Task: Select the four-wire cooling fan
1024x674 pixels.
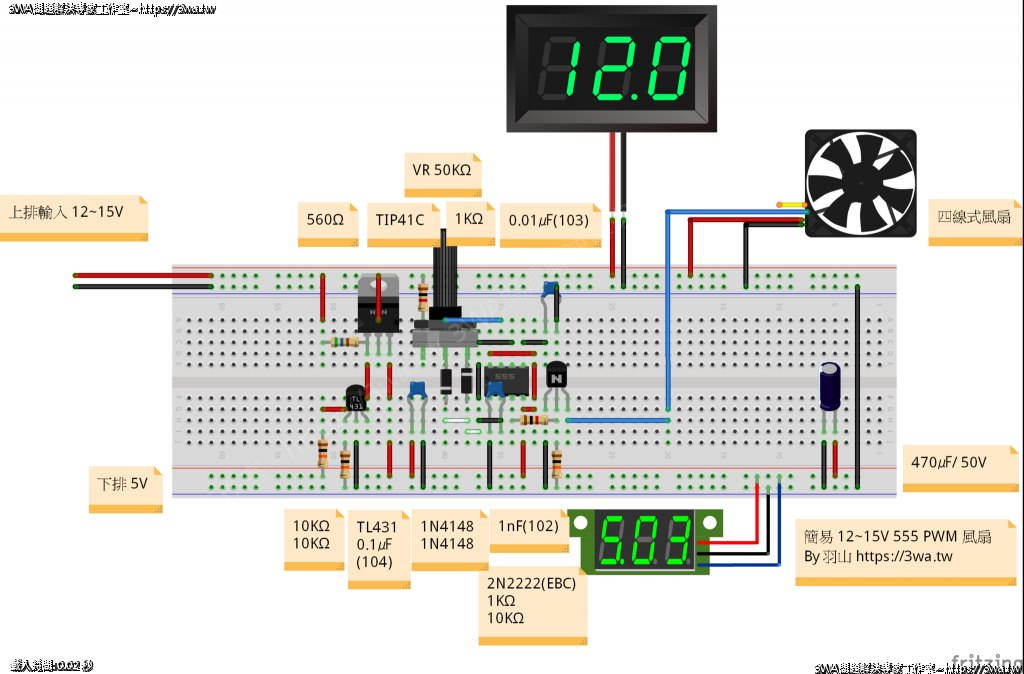Action: [x=860, y=184]
